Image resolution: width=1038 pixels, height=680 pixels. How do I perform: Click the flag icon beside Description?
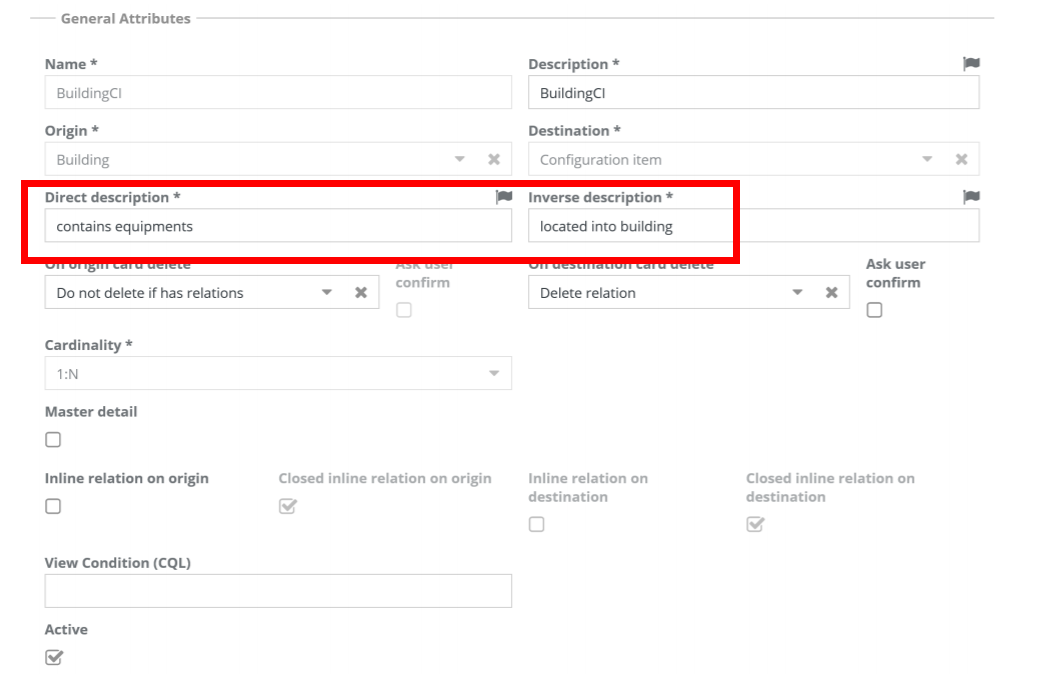coord(970,64)
